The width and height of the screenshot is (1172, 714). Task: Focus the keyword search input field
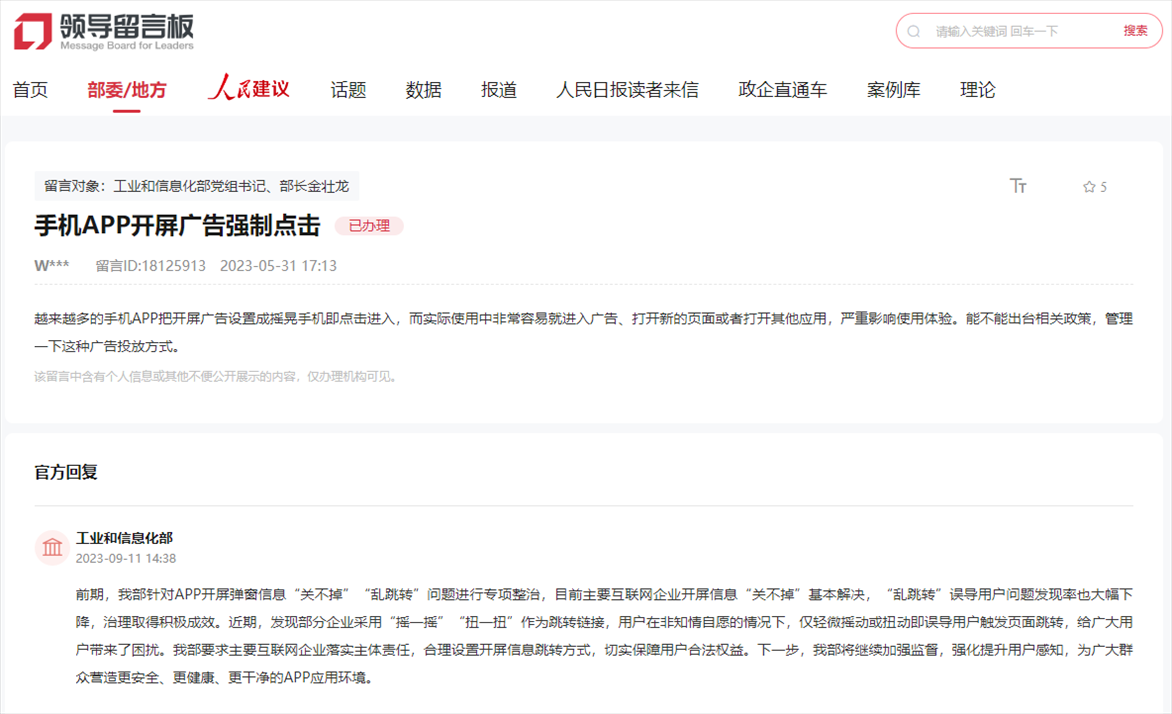click(x=1020, y=31)
